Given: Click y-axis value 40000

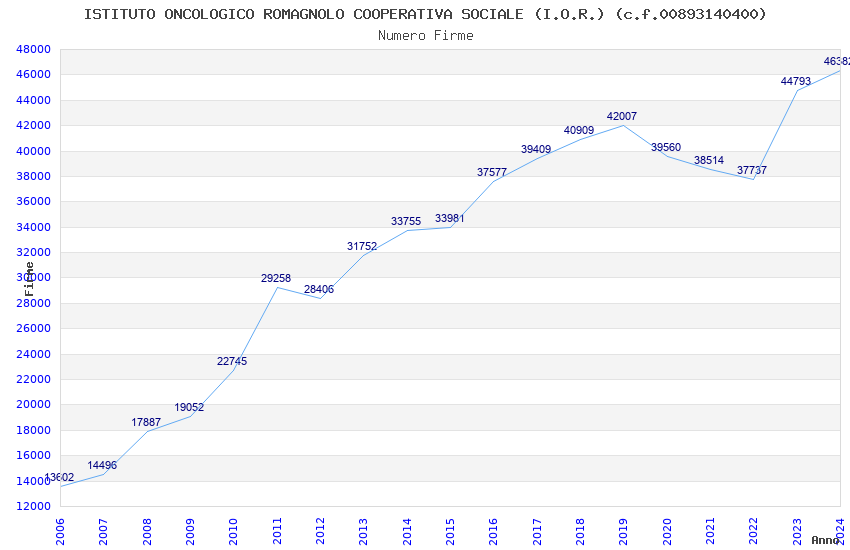Looking at the screenshot, I should [x=34, y=151].
